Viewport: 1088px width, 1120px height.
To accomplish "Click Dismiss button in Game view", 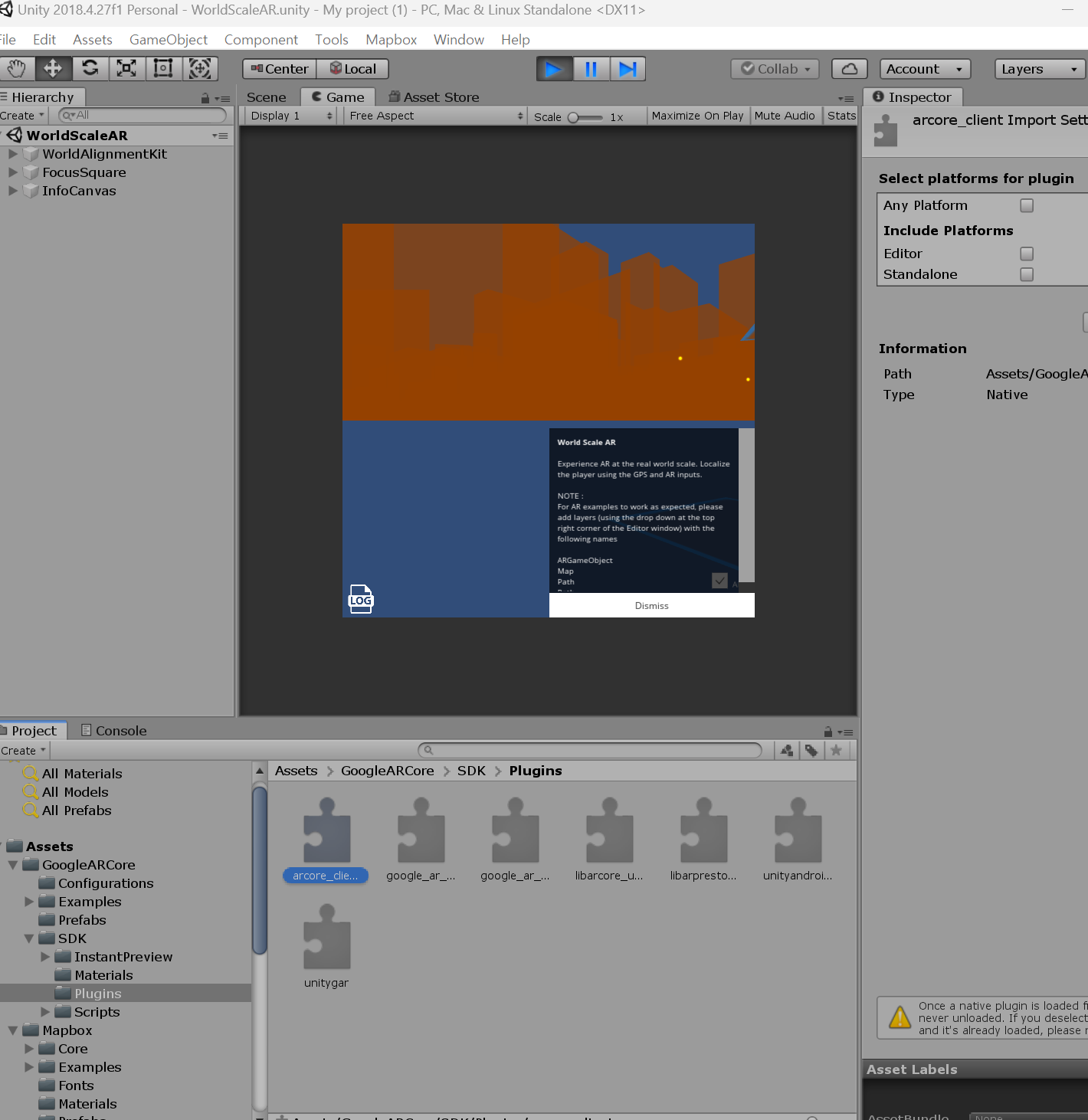I will [652, 605].
